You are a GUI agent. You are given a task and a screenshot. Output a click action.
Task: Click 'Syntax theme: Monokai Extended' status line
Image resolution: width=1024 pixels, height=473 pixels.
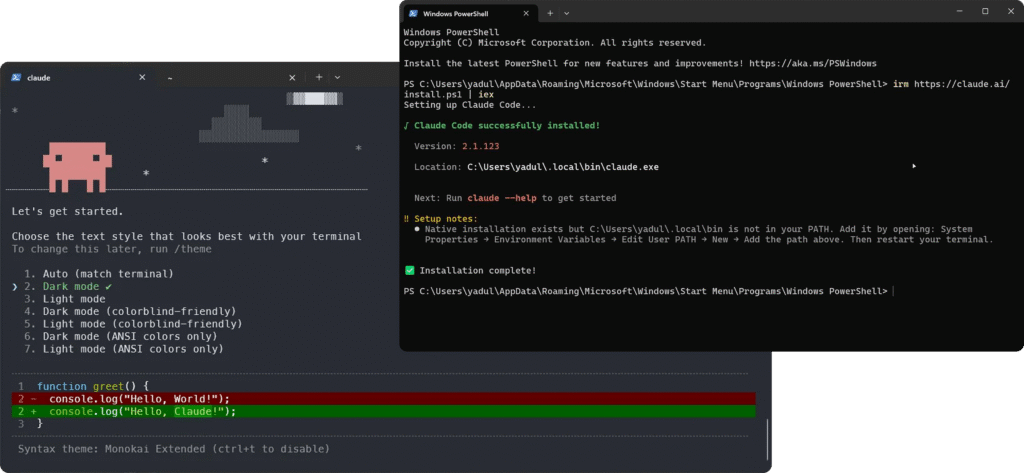pyautogui.click(x=174, y=449)
